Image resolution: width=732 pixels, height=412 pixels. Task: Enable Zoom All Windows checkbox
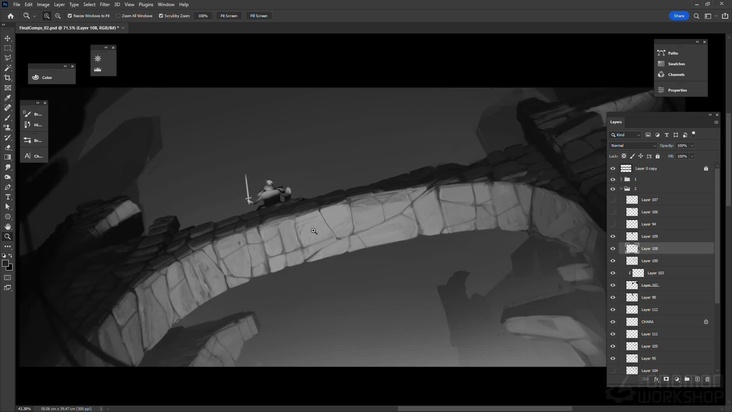[119, 16]
